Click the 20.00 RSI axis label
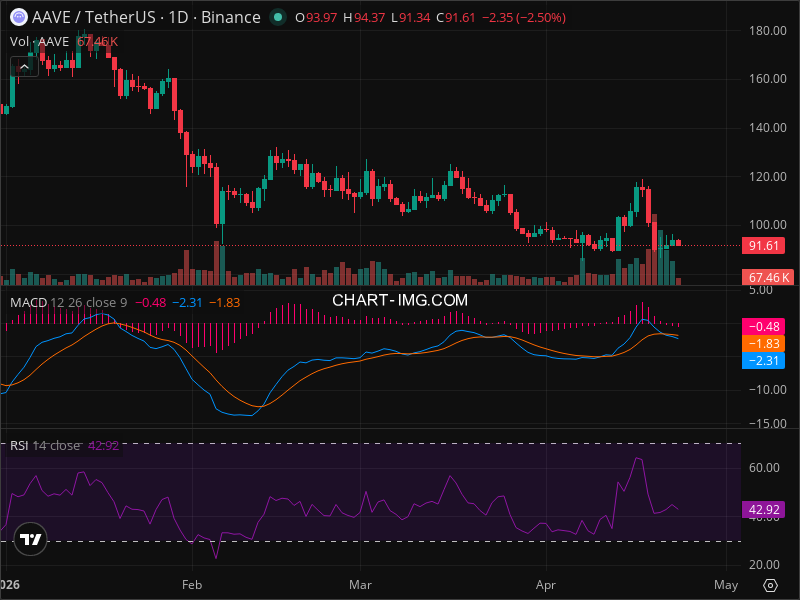 764,565
